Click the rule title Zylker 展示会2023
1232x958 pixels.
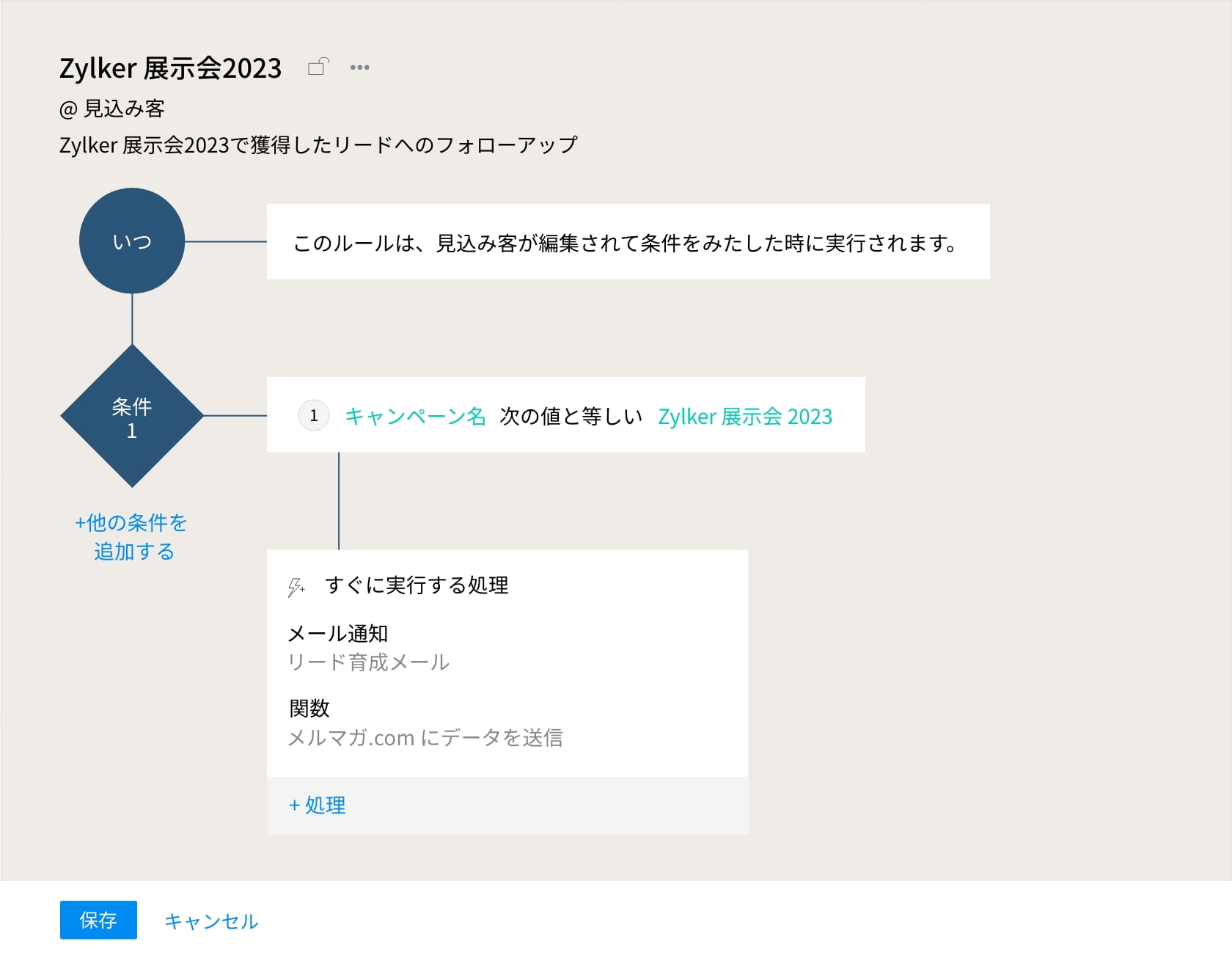(x=170, y=68)
